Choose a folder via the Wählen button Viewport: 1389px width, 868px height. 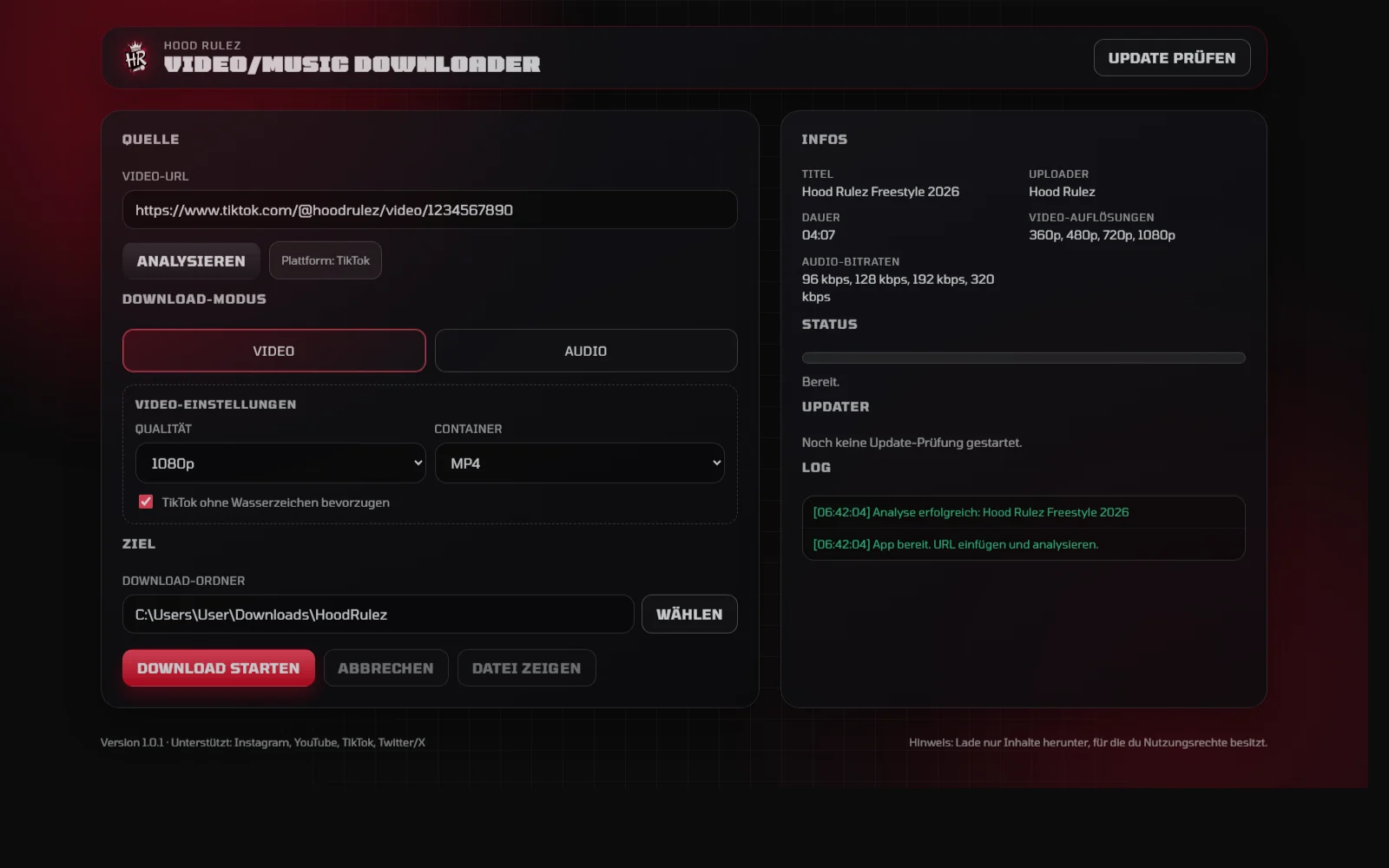[x=688, y=614]
